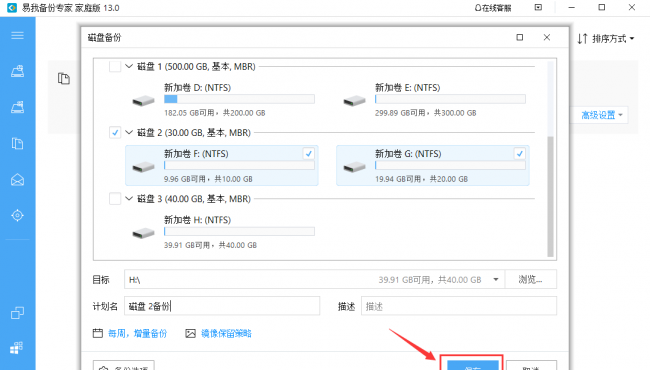Click the text 299.89 GB available of 300.00 GB
The height and width of the screenshot is (370, 650).
(x=426, y=113)
